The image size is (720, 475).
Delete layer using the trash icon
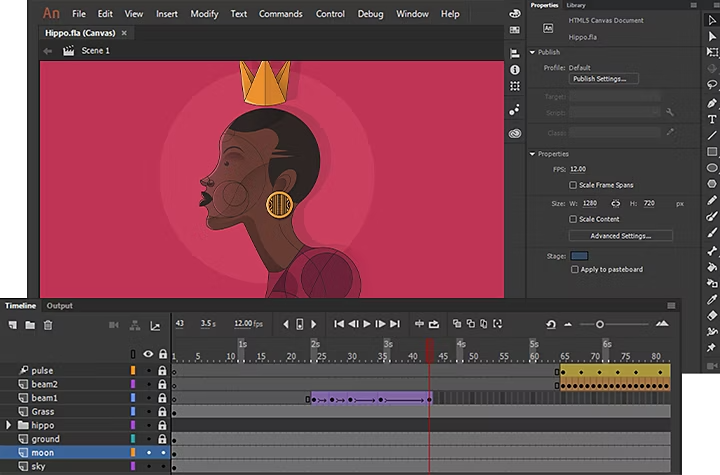point(47,325)
